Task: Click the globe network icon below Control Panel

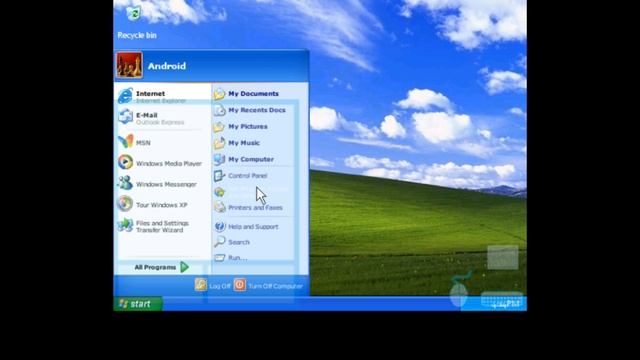Action: coord(220,192)
